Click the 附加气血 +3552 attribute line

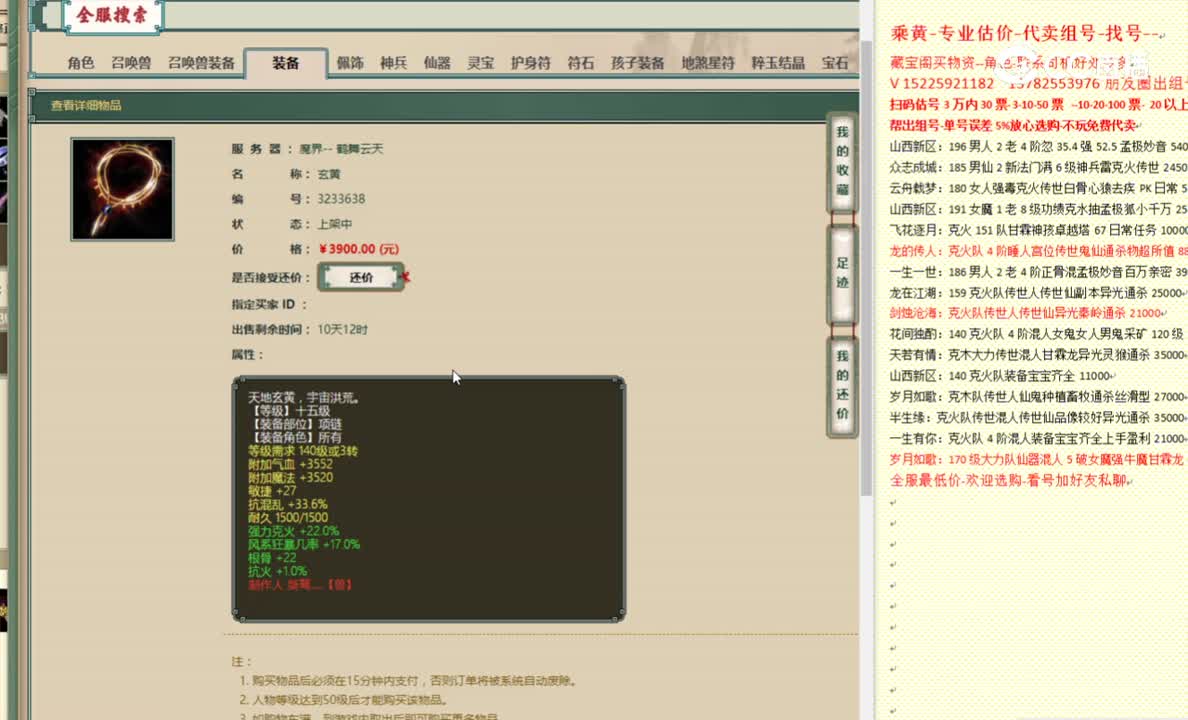(x=290, y=464)
